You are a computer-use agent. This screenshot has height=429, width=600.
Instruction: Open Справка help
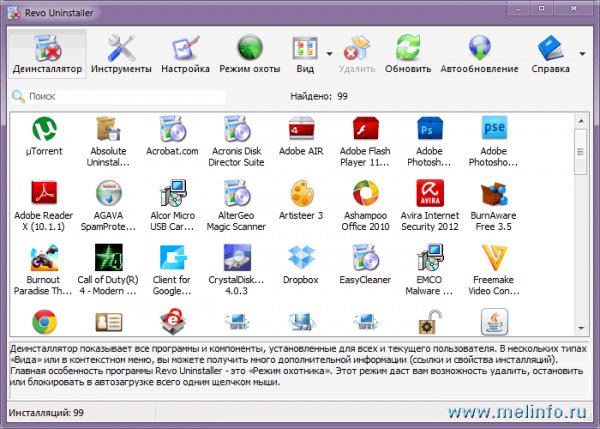click(550, 54)
